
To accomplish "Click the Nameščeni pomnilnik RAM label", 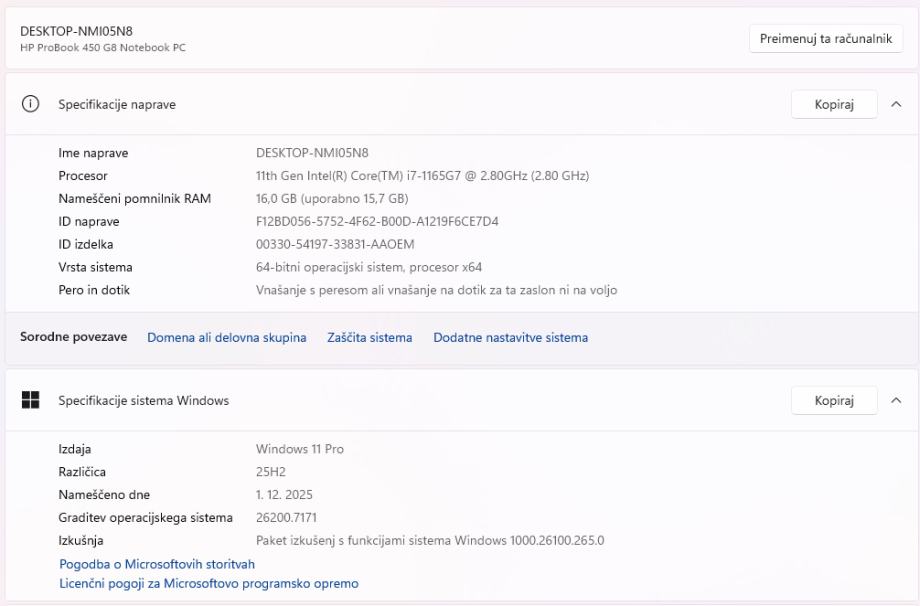I will 134,199.
